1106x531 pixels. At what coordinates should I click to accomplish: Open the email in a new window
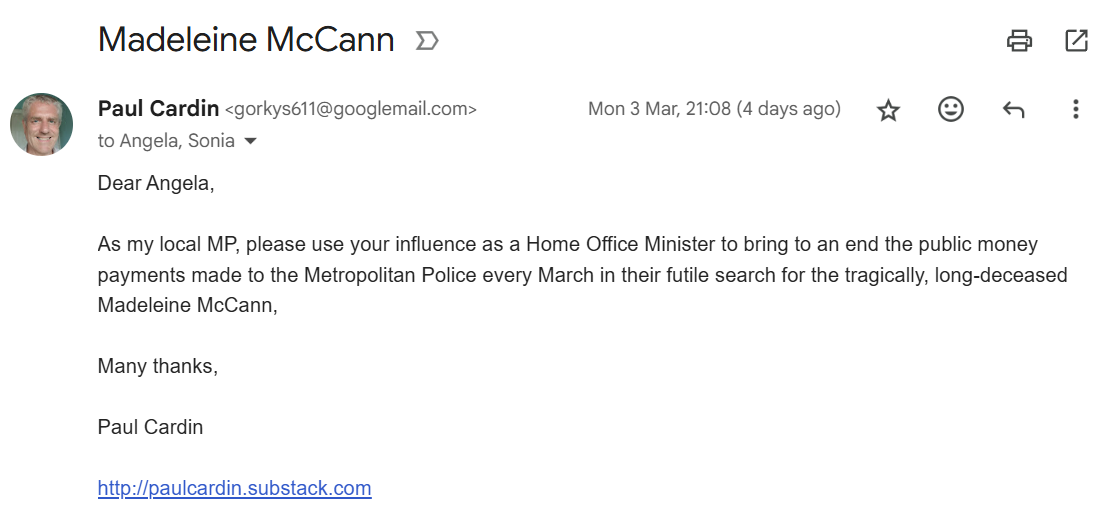click(x=1076, y=41)
